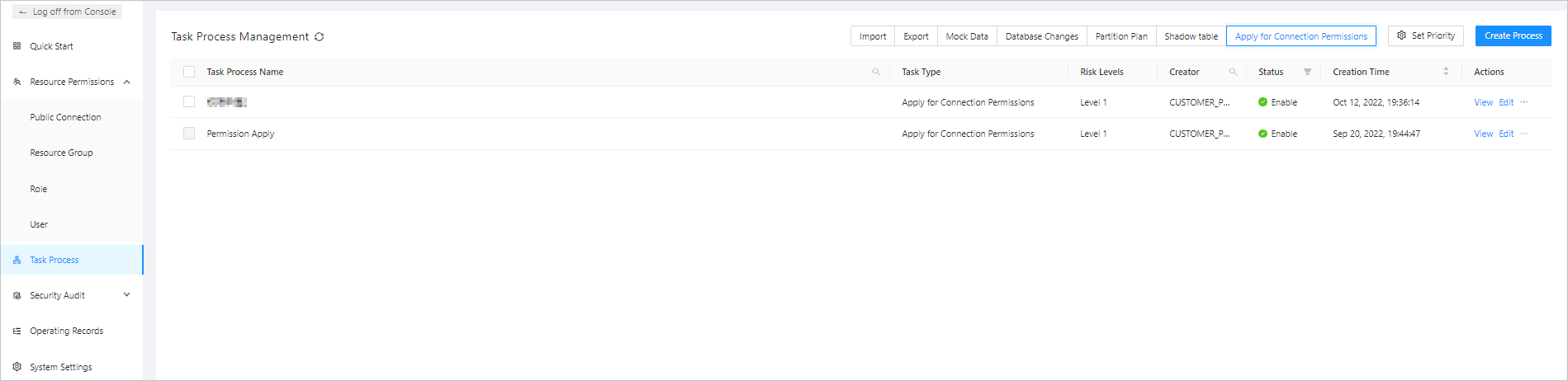Switch to the Partition Plan tab
Viewport: 1568px width, 381px height.
click(x=1121, y=36)
